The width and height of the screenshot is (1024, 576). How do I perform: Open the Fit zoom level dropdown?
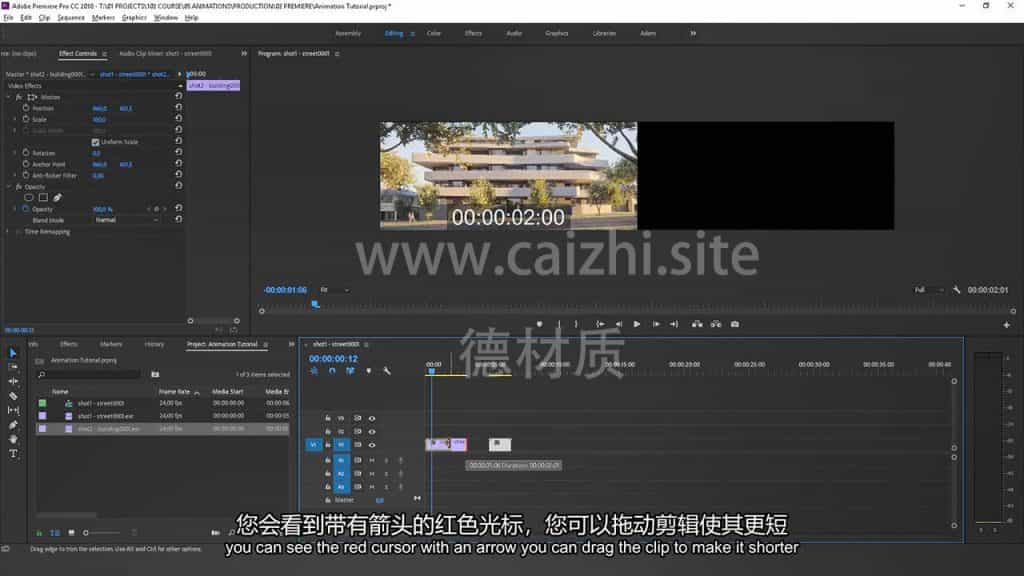(x=334, y=289)
